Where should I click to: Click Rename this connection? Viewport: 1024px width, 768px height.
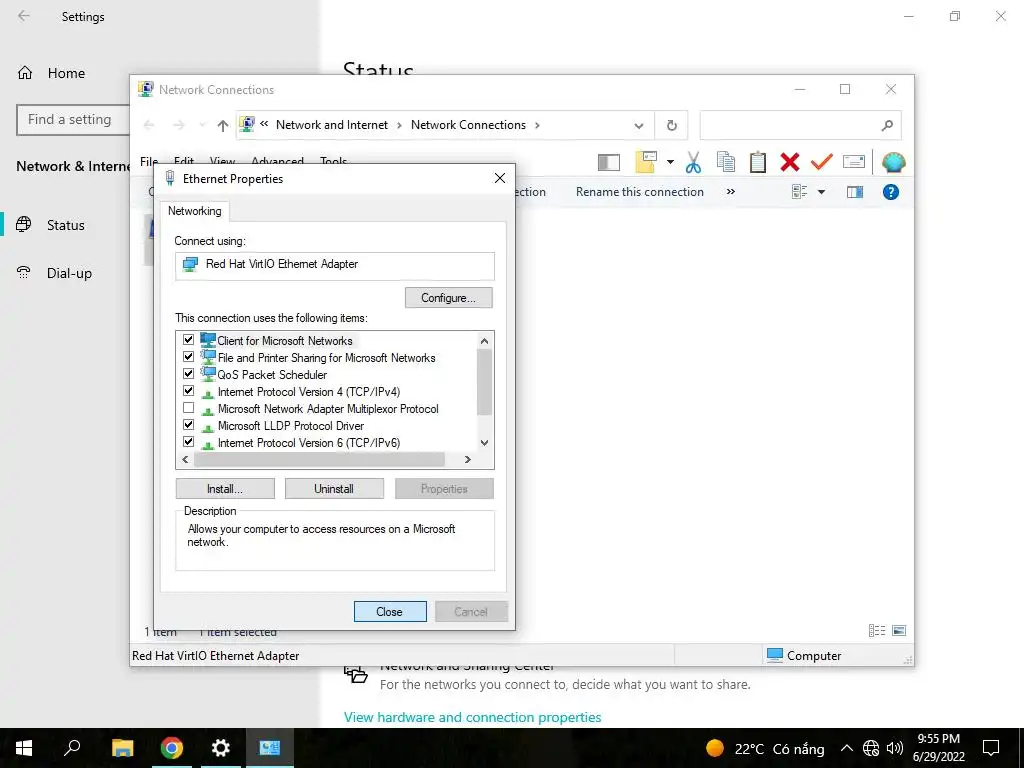coord(639,192)
